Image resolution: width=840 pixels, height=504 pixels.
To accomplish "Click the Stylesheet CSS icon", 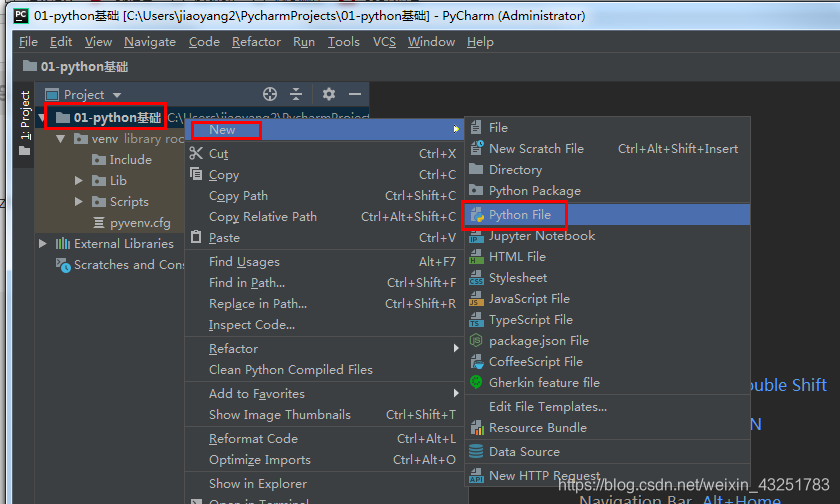I will [x=476, y=278].
